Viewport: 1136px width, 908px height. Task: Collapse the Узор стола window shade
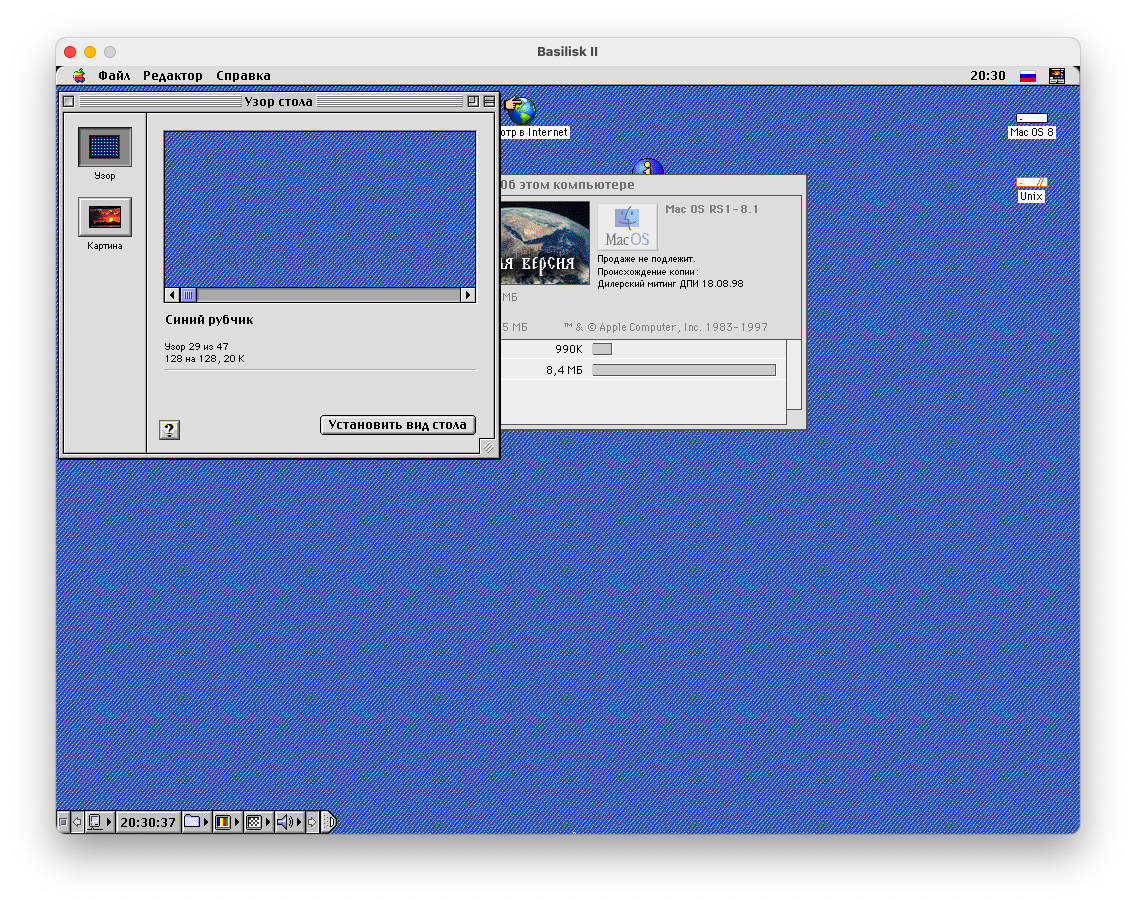pyautogui.click(x=490, y=101)
